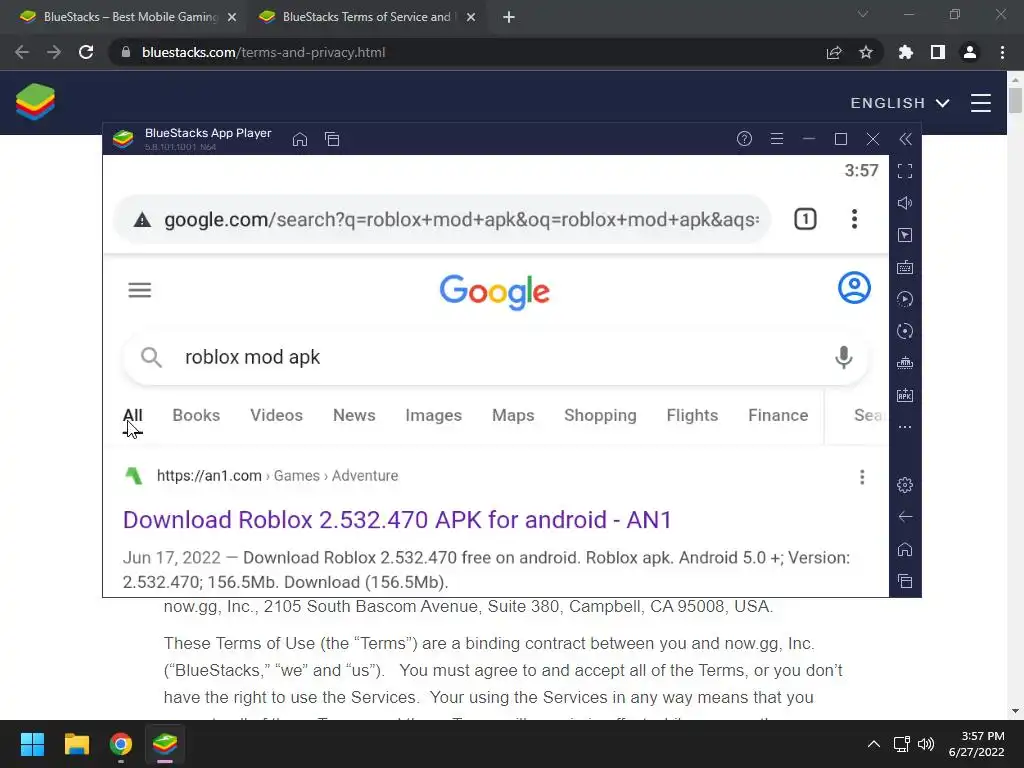
Task: Click the BlueStacks website logo
Action: click(35, 102)
